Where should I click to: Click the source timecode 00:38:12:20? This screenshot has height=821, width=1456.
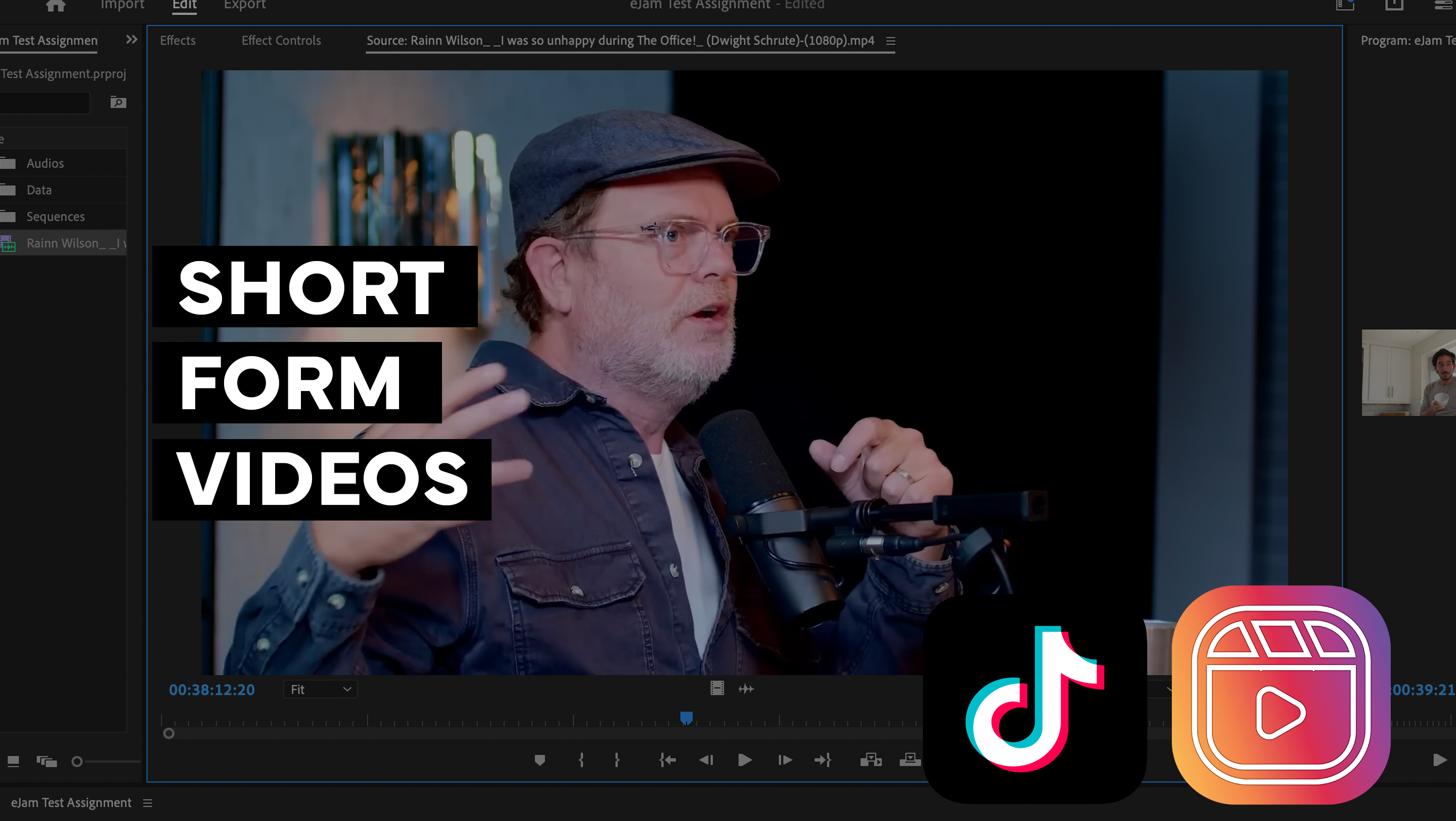211,689
